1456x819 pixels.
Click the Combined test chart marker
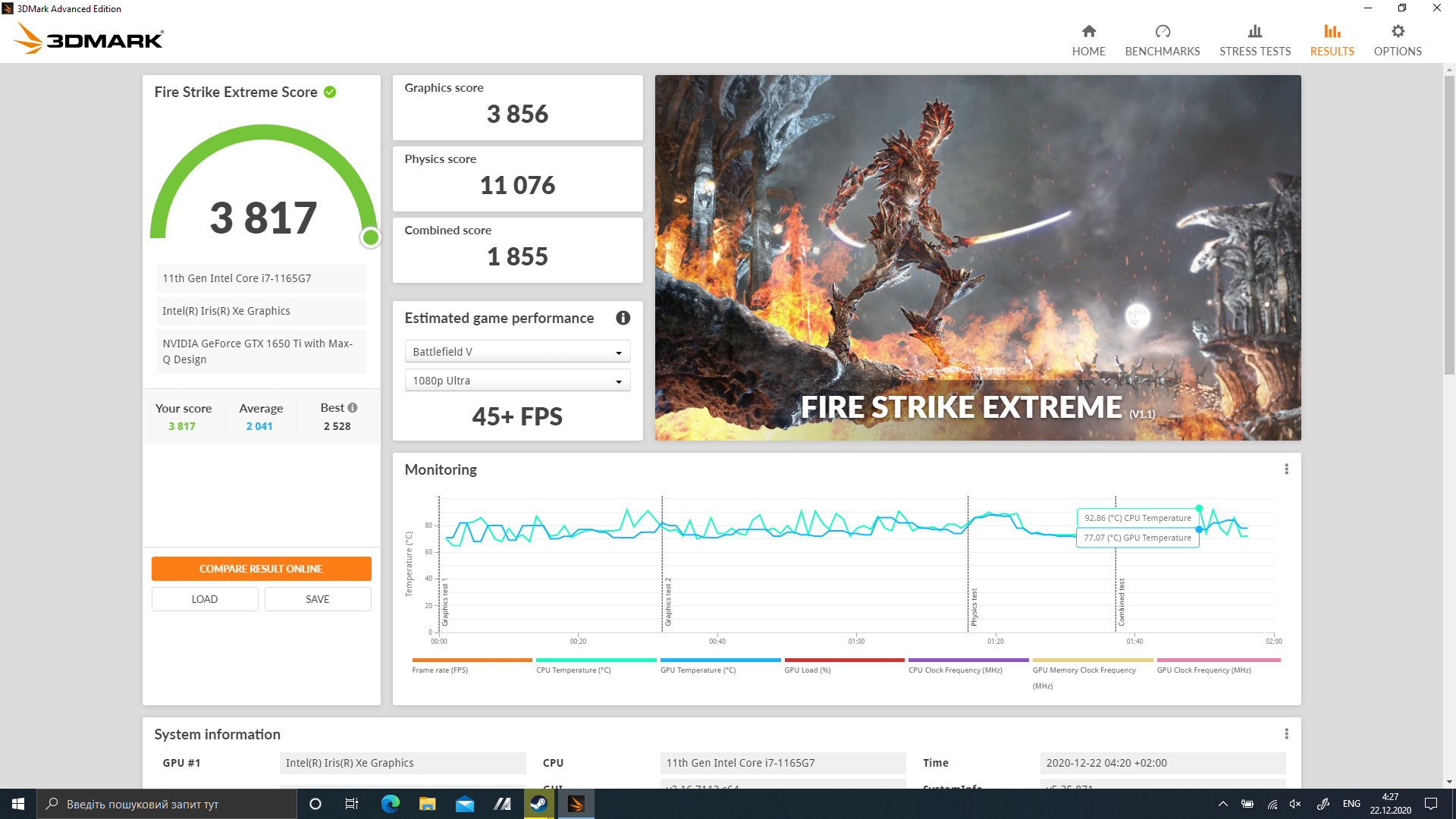[1122, 602]
